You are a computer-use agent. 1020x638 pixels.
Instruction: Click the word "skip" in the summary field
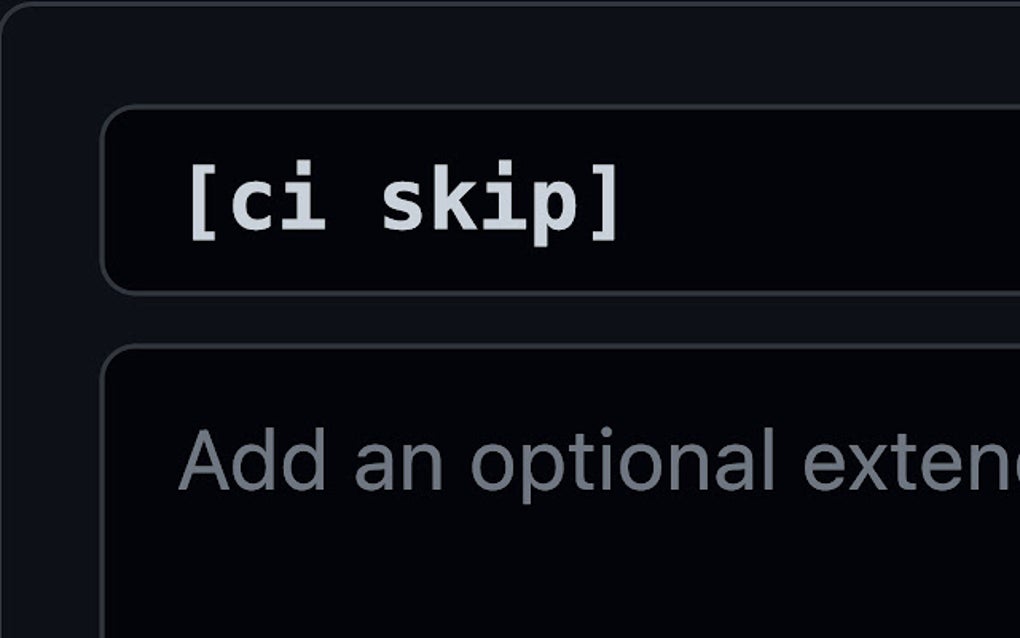click(x=480, y=203)
